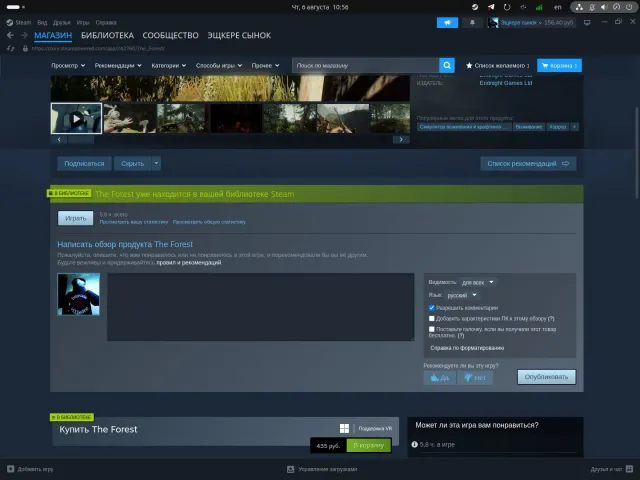Switch to the БИБЛИОТЕКА tab
Image resolution: width=640 pixels, height=480 pixels.
(x=107, y=36)
